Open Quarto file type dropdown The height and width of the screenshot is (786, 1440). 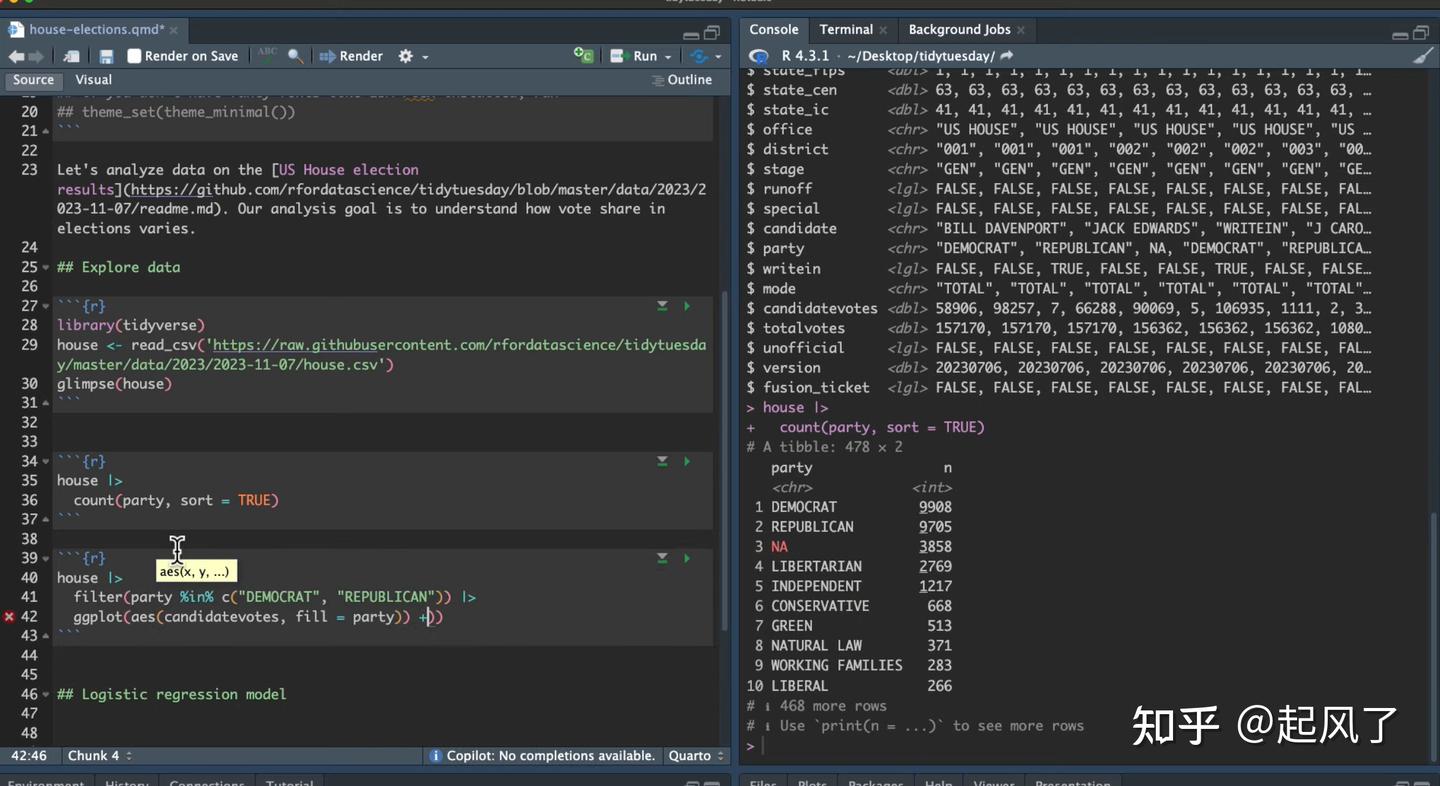pyautogui.click(x=696, y=756)
